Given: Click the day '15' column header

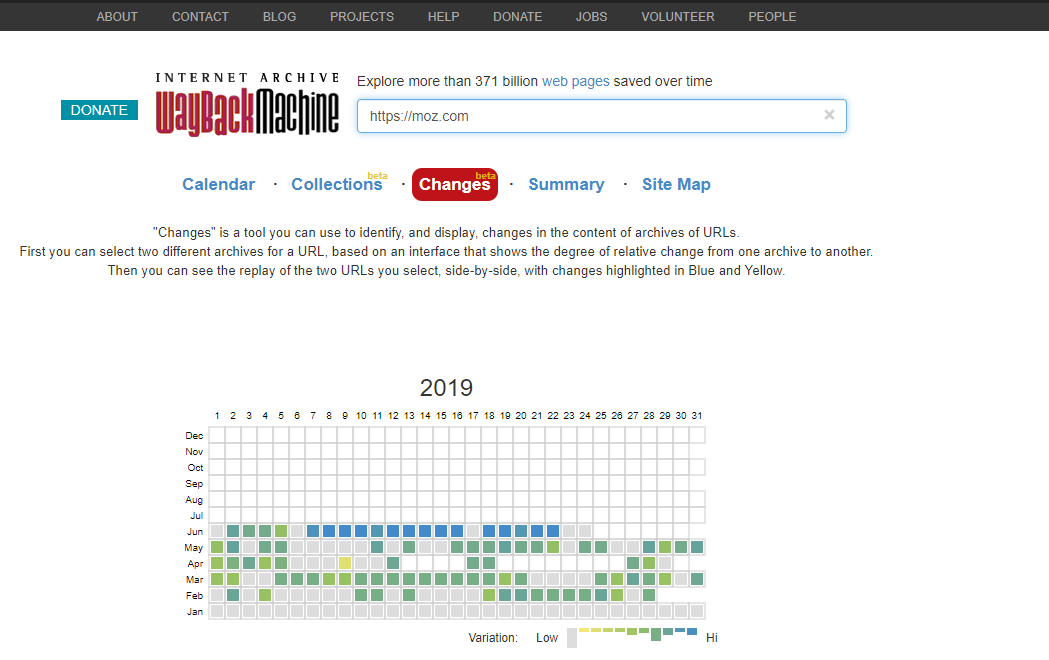Looking at the screenshot, I should pos(442,415).
